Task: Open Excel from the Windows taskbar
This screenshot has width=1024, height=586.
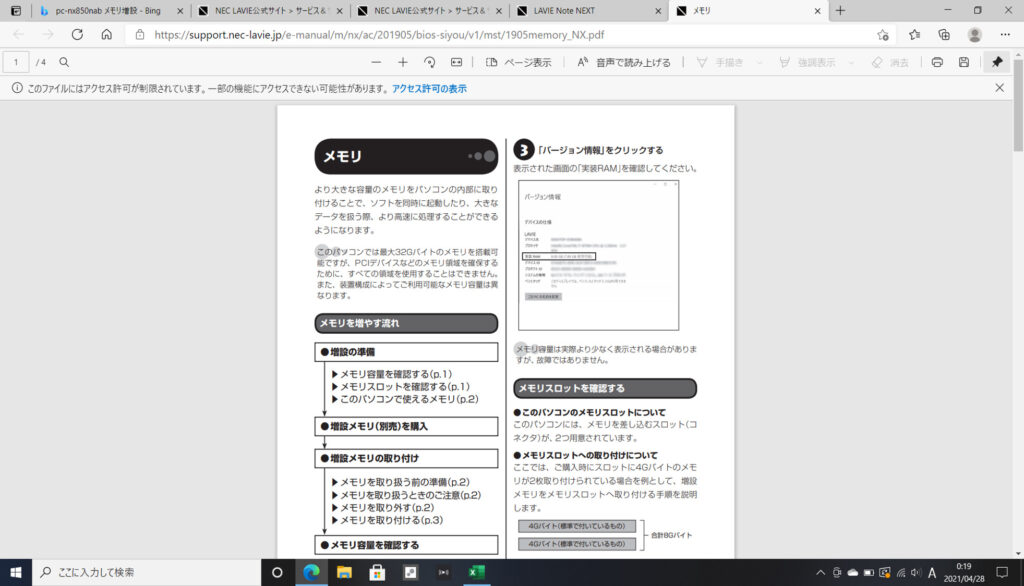Action: coord(477,572)
